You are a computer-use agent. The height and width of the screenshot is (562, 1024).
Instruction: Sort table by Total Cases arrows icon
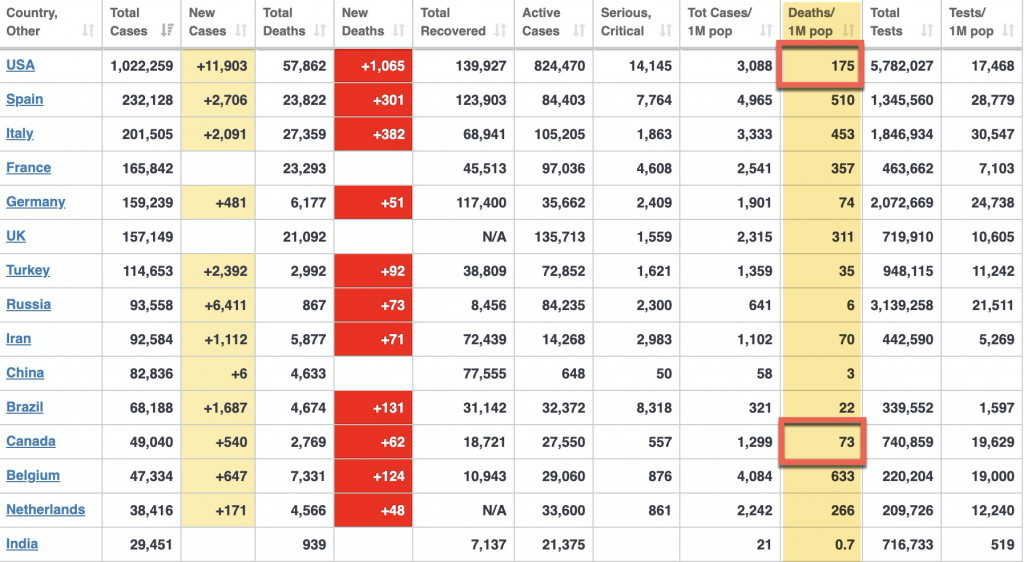pyautogui.click(x=167, y=31)
